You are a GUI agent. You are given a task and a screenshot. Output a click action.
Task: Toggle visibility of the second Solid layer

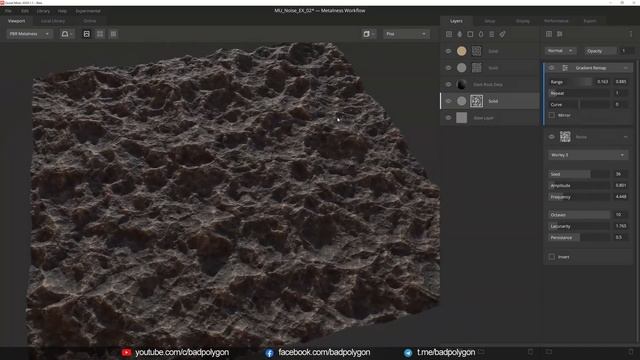click(448, 68)
